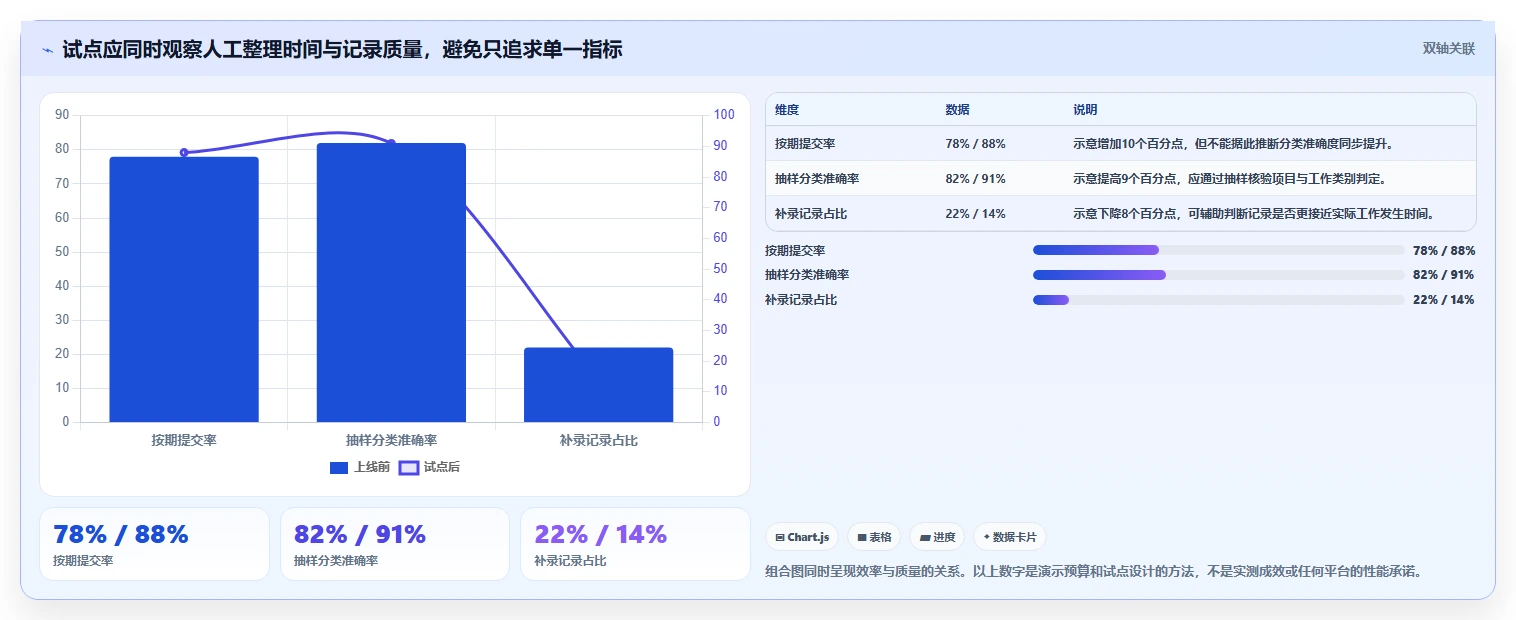This screenshot has height=620, width=1516.
Task: Select the 按期提交率 bar in the chart
Action: [x=184, y=289]
